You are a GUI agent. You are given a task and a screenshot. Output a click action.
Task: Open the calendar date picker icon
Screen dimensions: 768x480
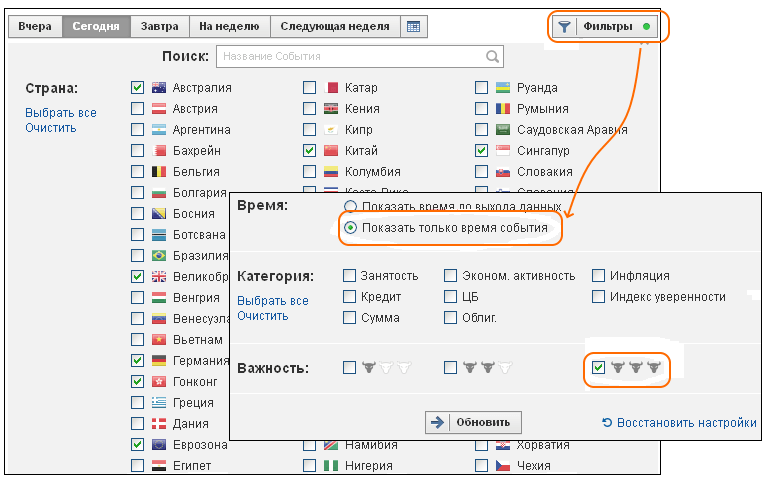(414, 27)
